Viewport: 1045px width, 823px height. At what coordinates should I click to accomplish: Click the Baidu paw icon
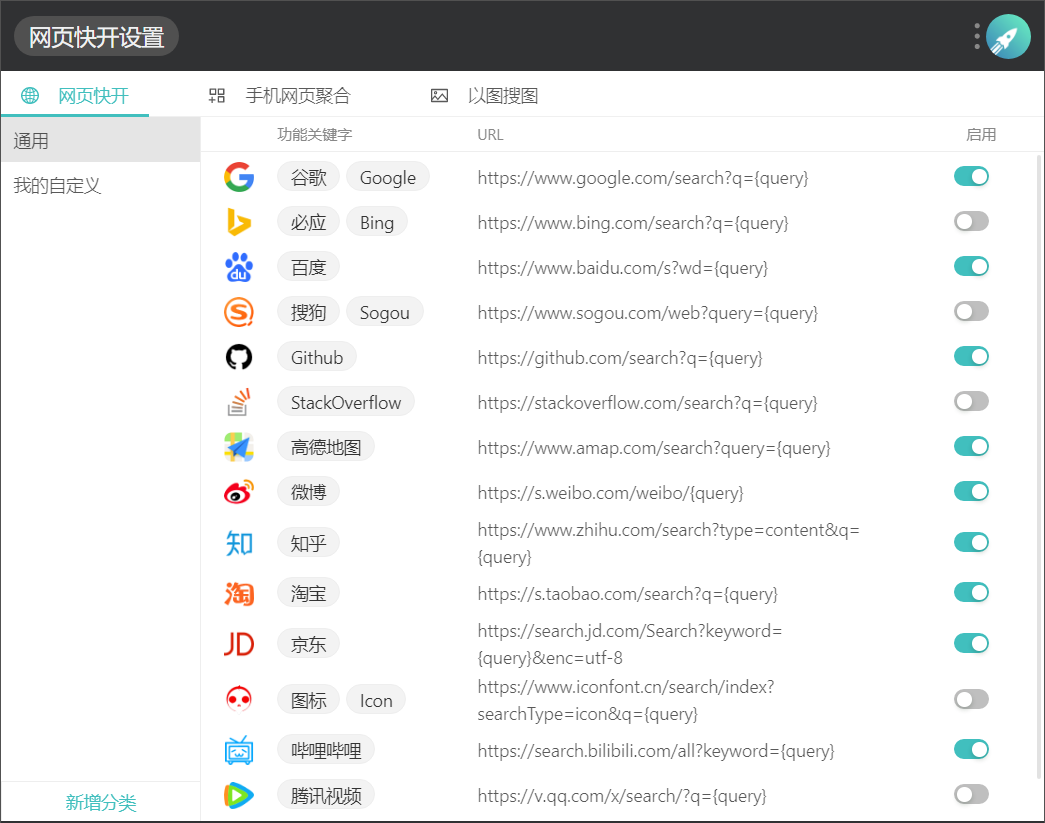coord(239,267)
